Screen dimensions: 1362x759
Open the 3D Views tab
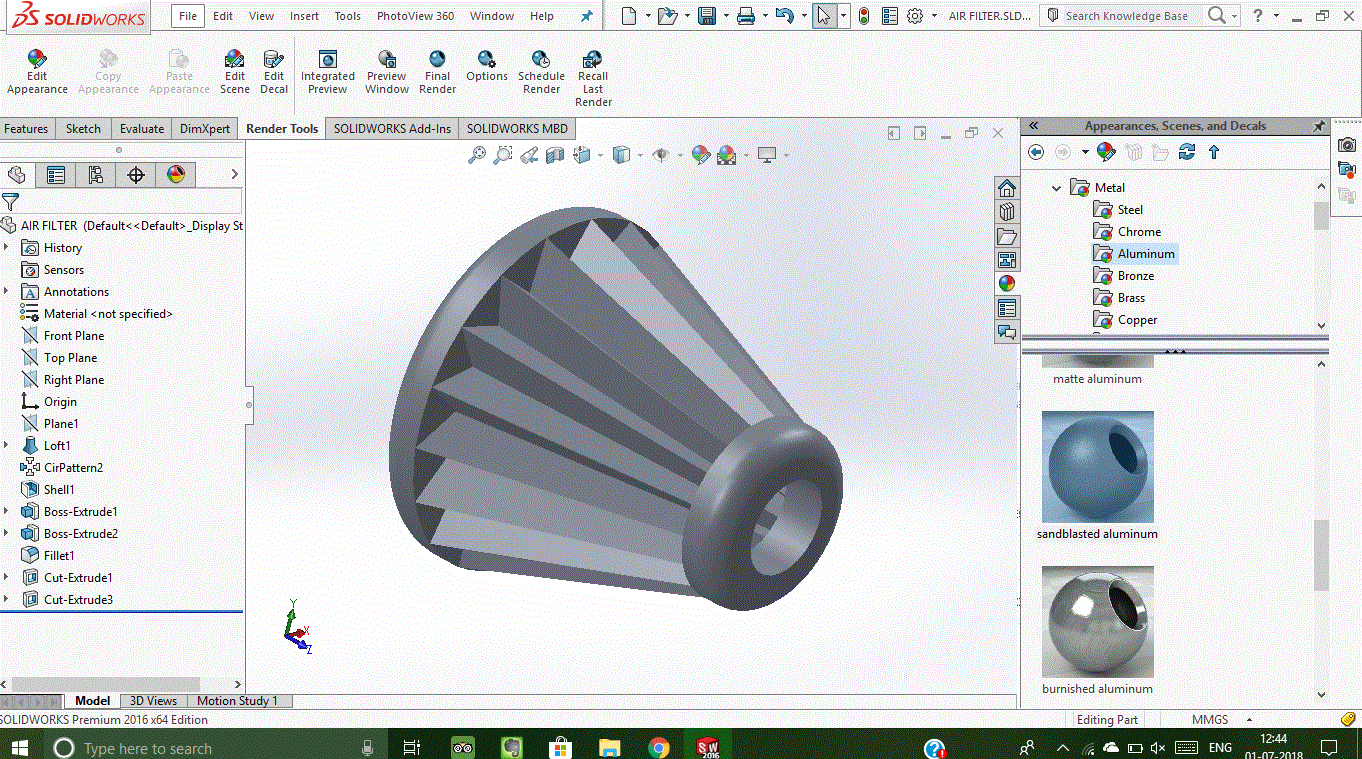pyautogui.click(x=154, y=701)
